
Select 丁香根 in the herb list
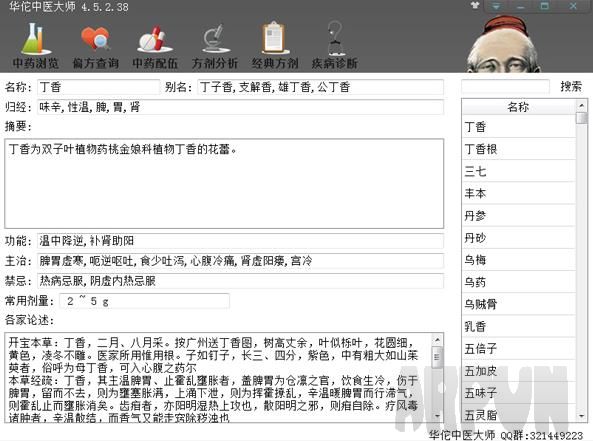click(519, 149)
